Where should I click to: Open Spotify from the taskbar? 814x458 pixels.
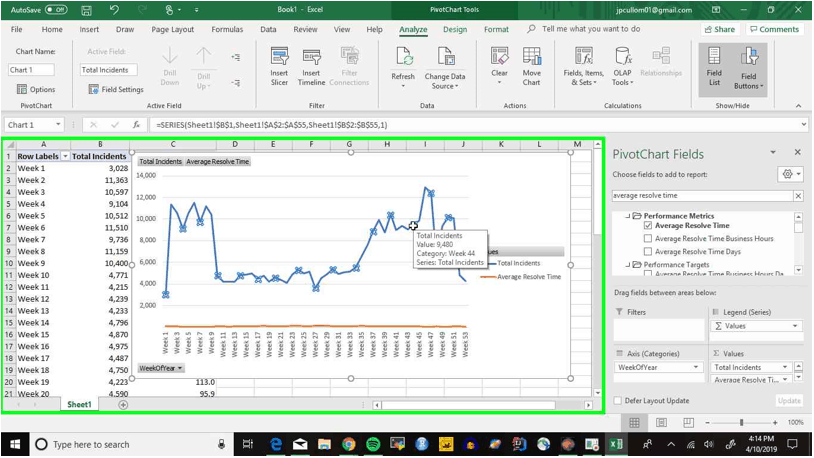click(373, 444)
